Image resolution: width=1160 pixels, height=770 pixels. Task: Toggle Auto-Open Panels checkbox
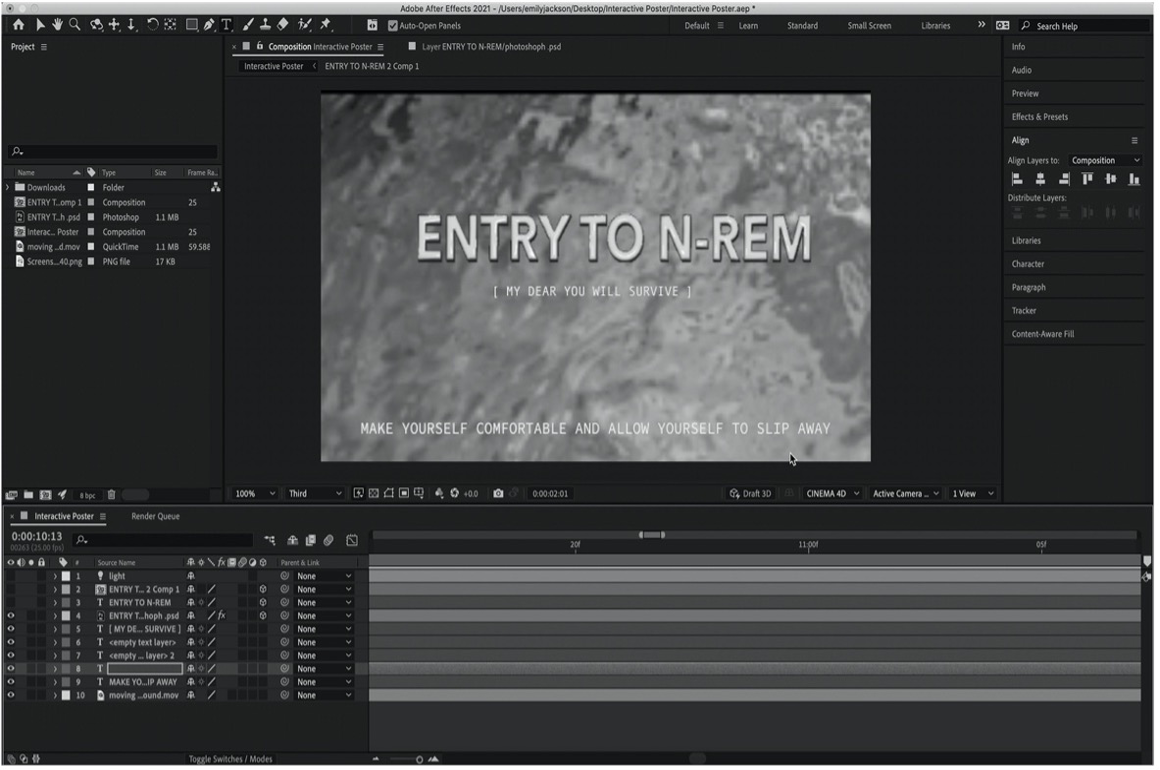tap(393, 26)
